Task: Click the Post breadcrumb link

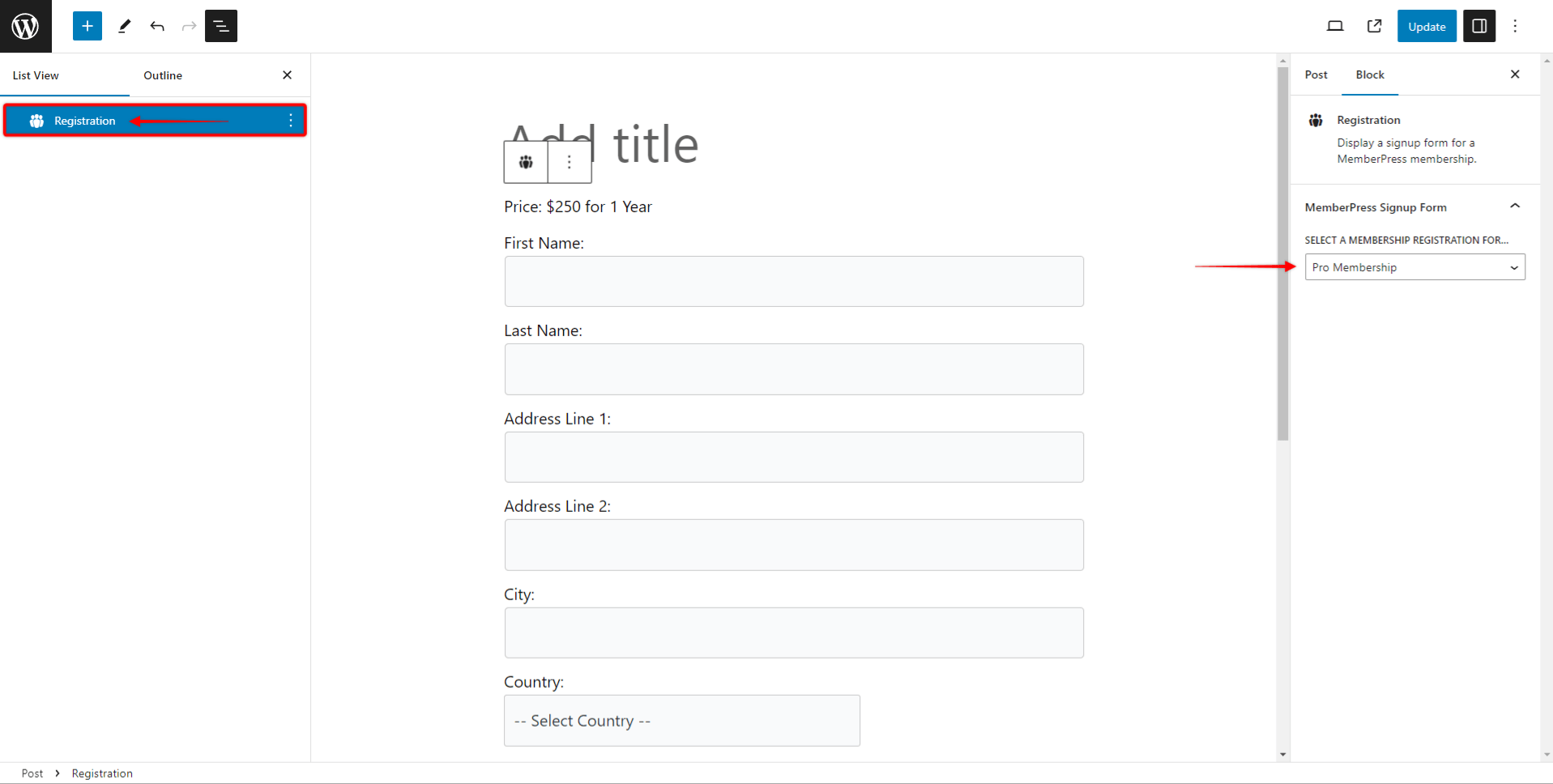Action: pos(32,773)
